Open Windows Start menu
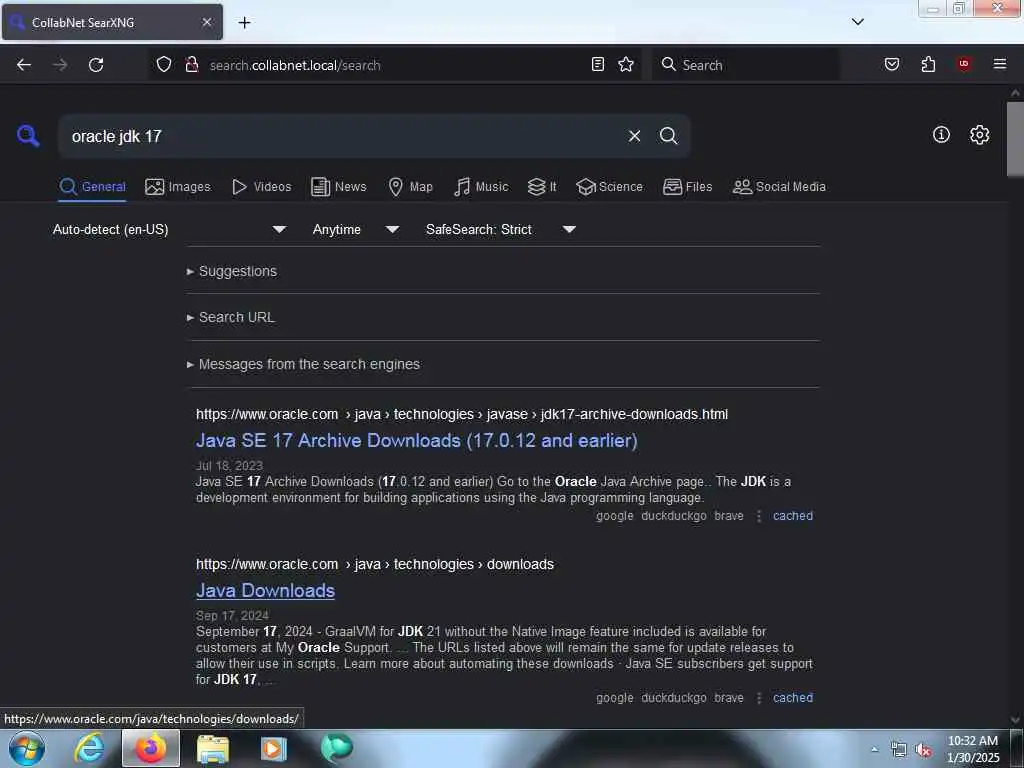1024x768 pixels. [x=27, y=748]
